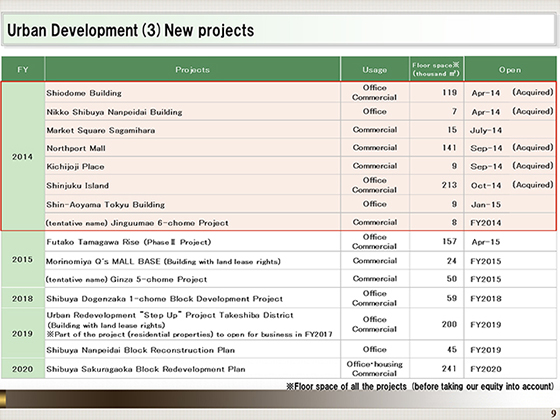This screenshot has width=560, height=420.
Task: Click 'Shinjuku Island' project name
Action: click(78, 185)
